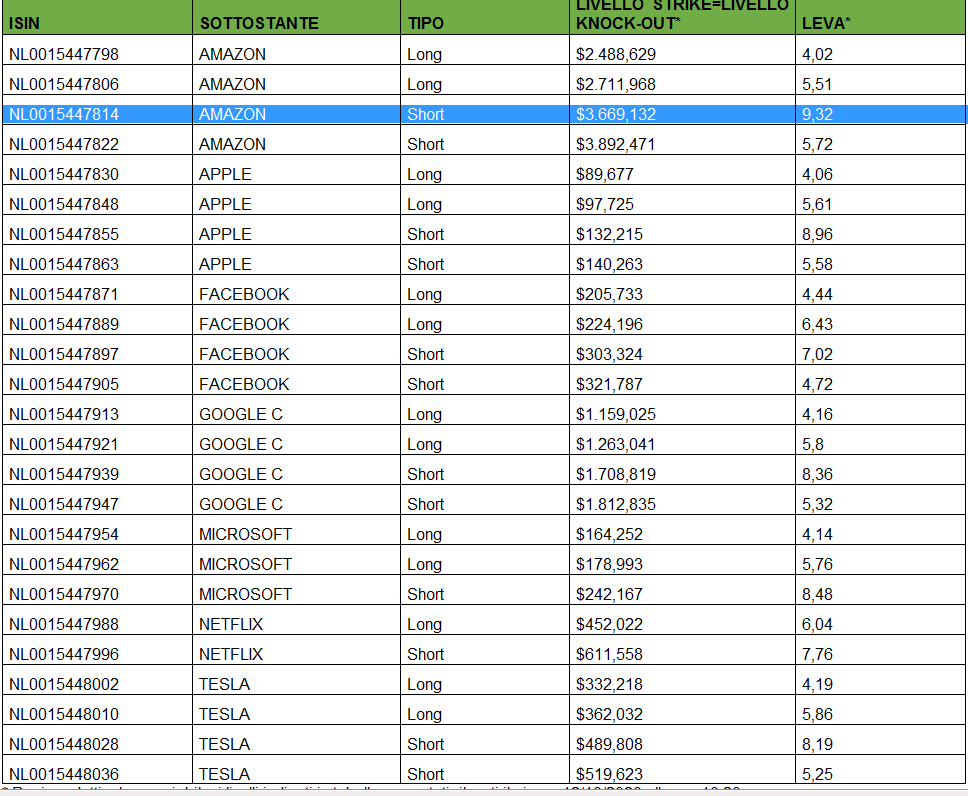Click strike value $303,324
The height and width of the screenshot is (796, 968).
(609, 354)
